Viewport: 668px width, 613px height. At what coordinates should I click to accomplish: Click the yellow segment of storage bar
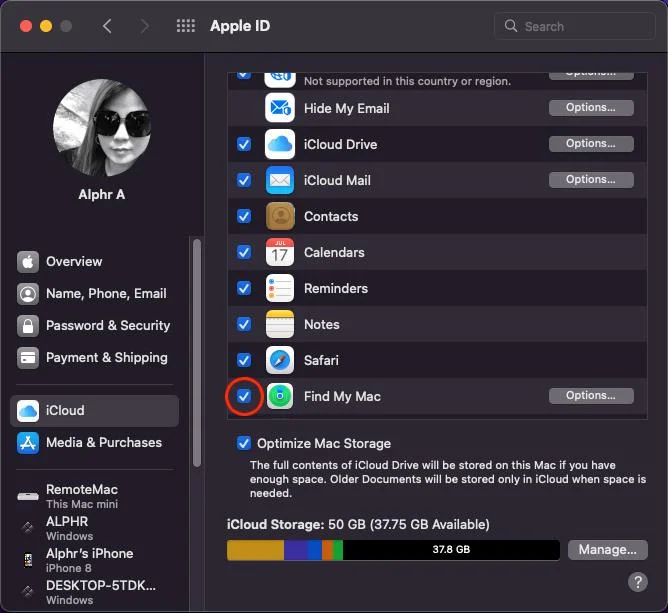tap(256, 550)
